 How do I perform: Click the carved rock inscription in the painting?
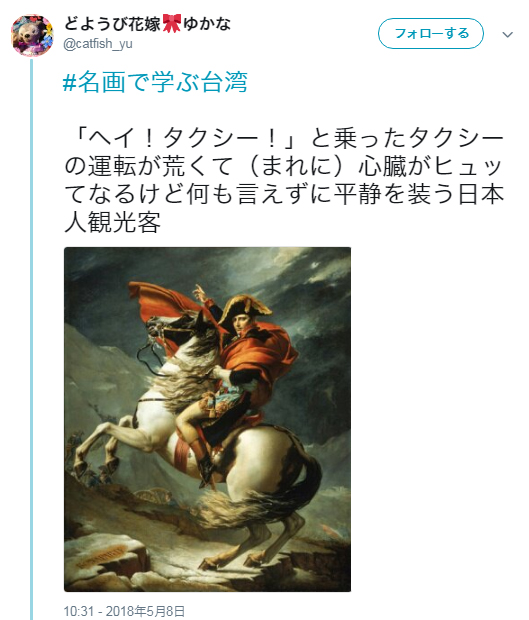pos(104,555)
